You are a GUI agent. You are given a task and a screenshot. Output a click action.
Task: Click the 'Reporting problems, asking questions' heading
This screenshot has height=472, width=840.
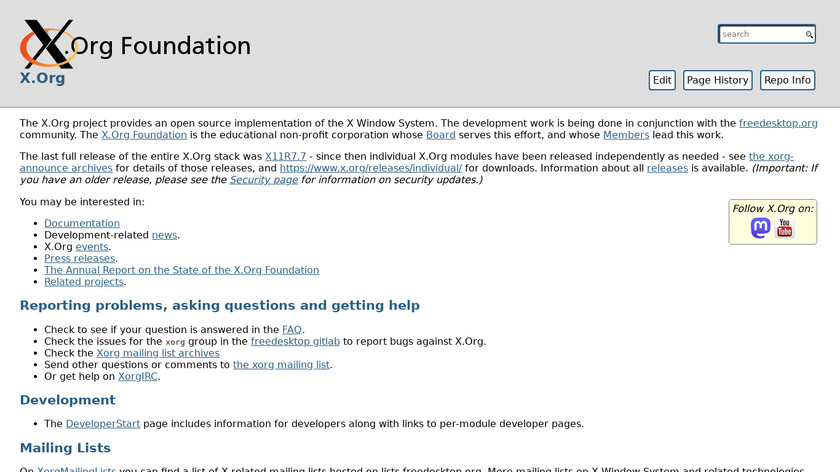click(220, 306)
